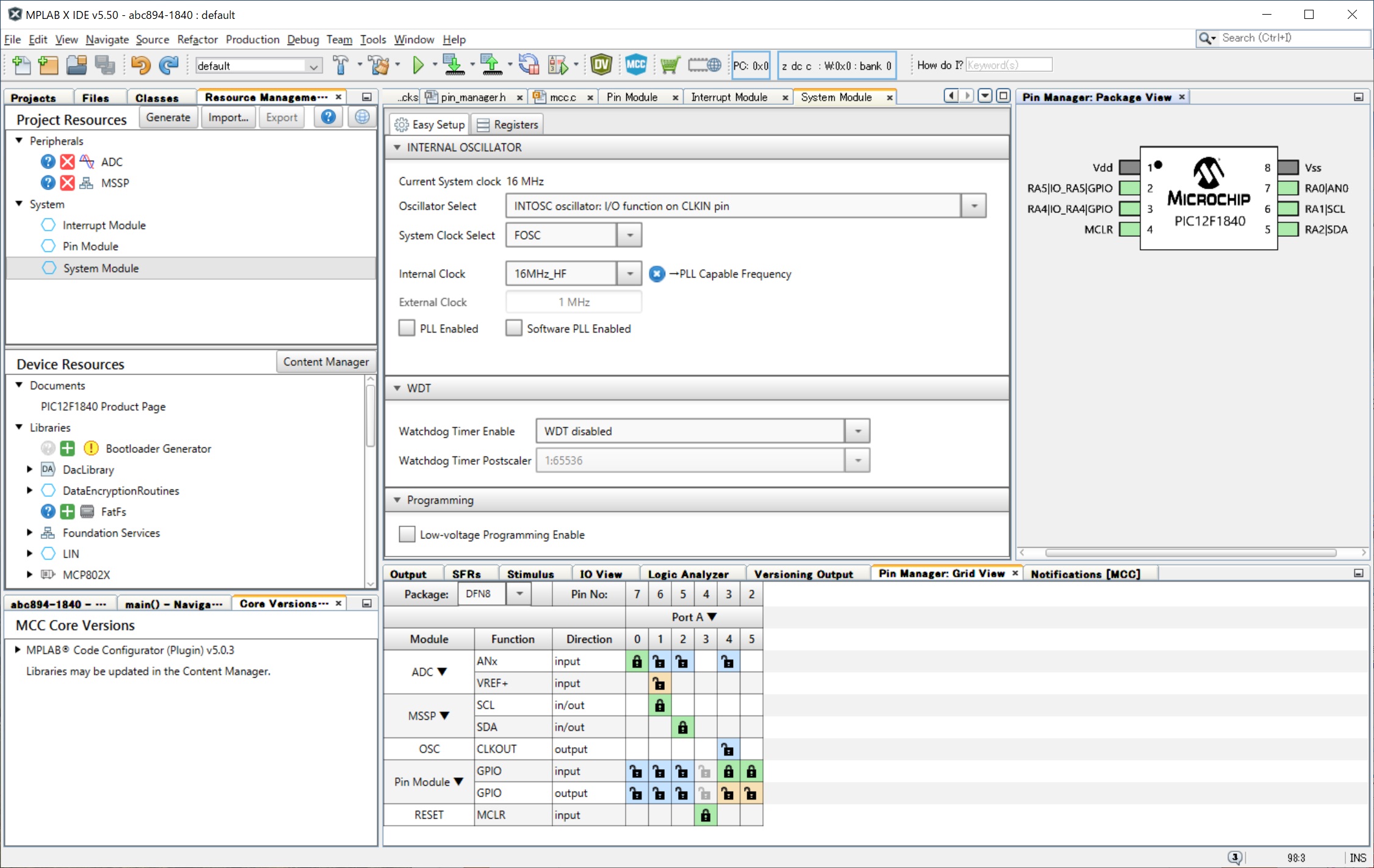The image size is (1374, 868).
Task: Click the Hold in Reset icon
Action: tap(529, 65)
